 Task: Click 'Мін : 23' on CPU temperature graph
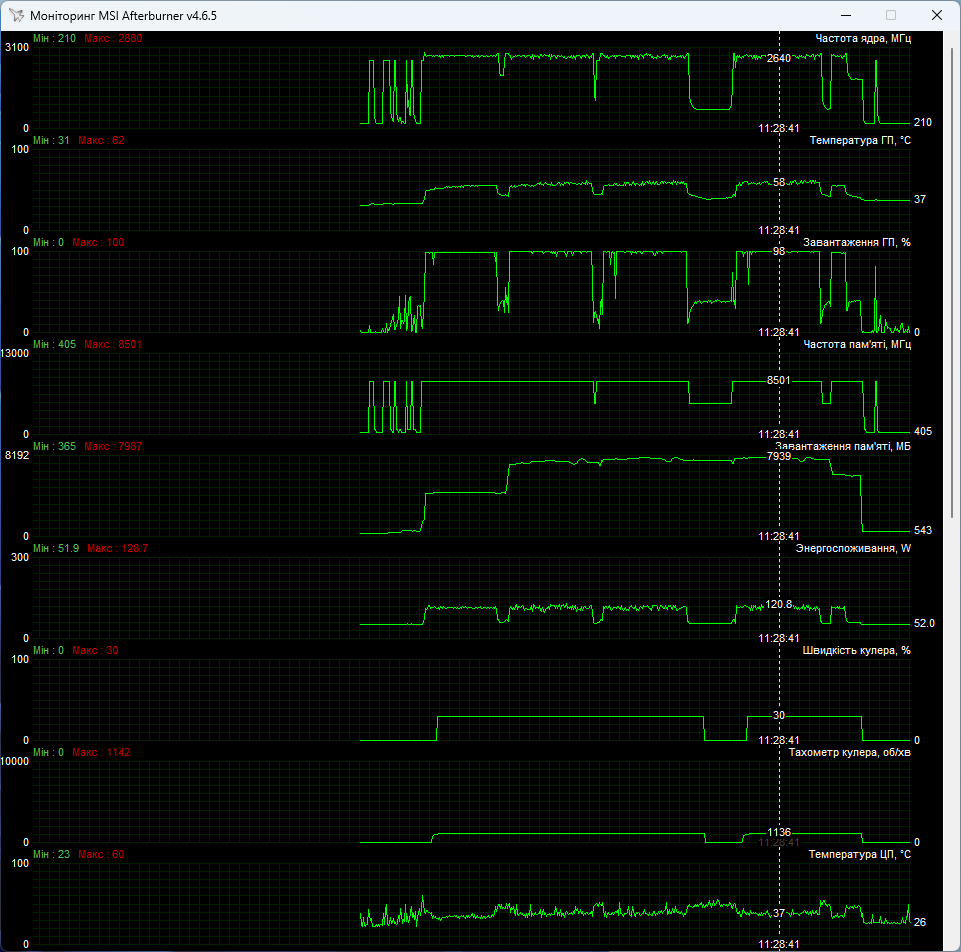(51, 855)
